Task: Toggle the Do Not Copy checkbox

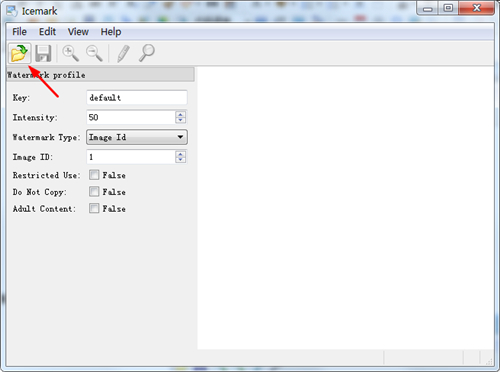Action: coord(94,192)
